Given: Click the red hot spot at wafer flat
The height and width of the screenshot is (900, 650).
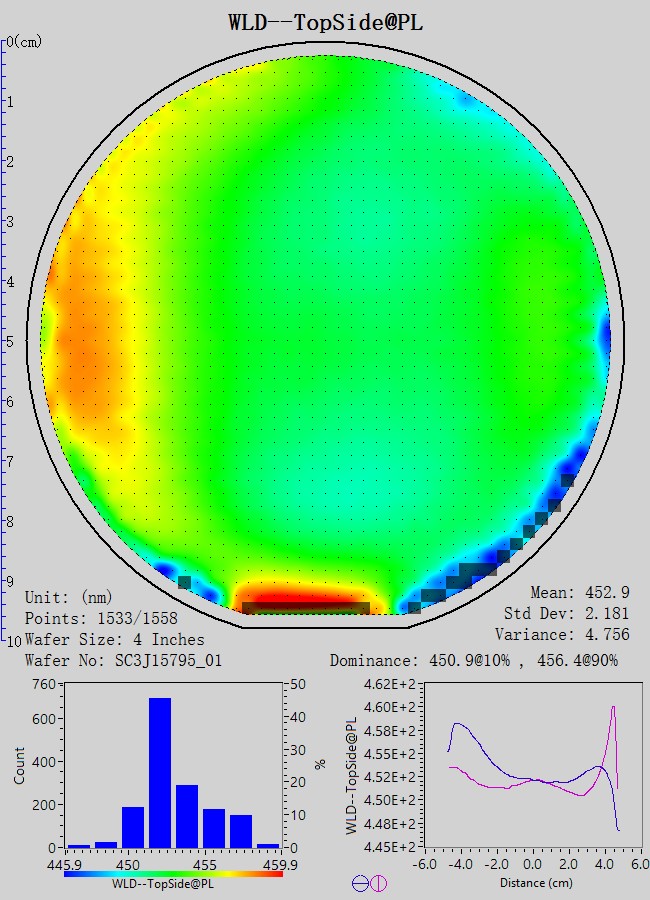Looking at the screenshot, I should (305, 600).
